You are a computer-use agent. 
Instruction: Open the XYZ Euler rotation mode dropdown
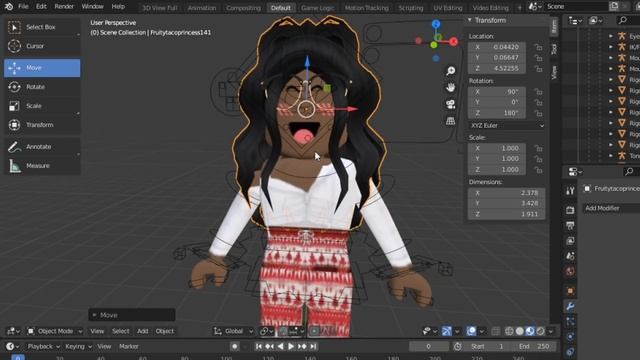[x=507, y=126]
